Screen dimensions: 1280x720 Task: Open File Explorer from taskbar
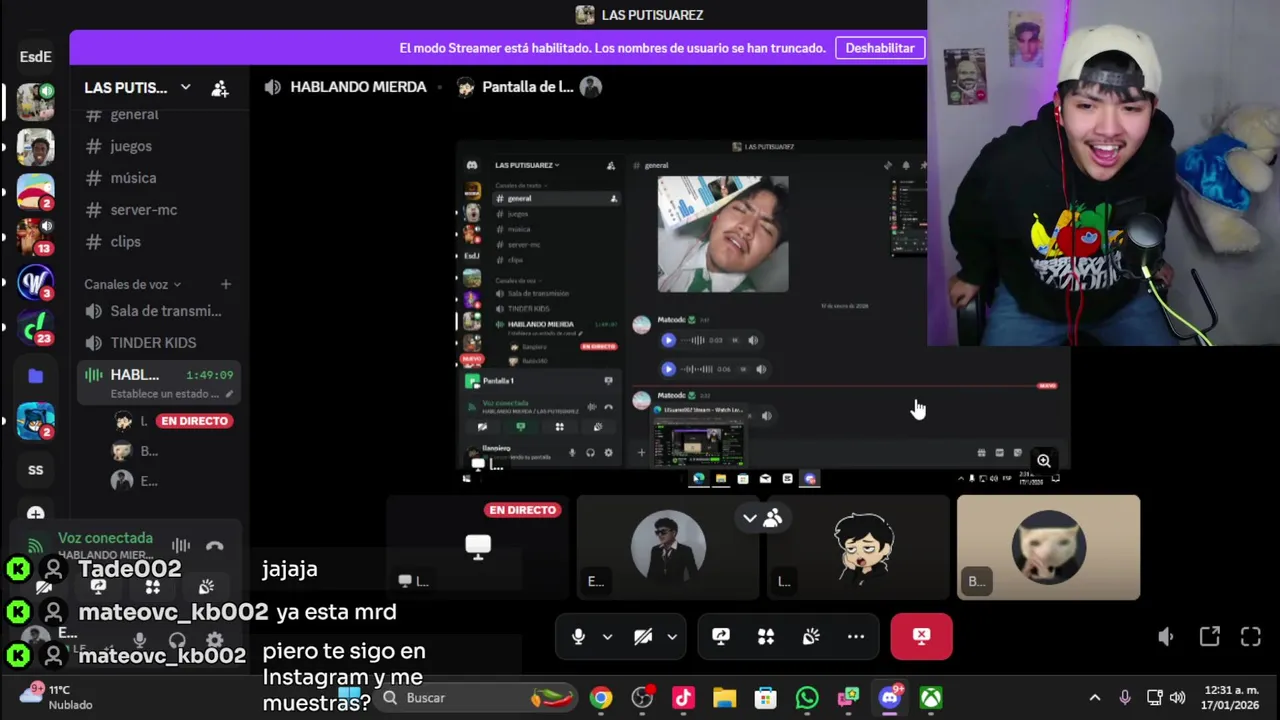724,698
